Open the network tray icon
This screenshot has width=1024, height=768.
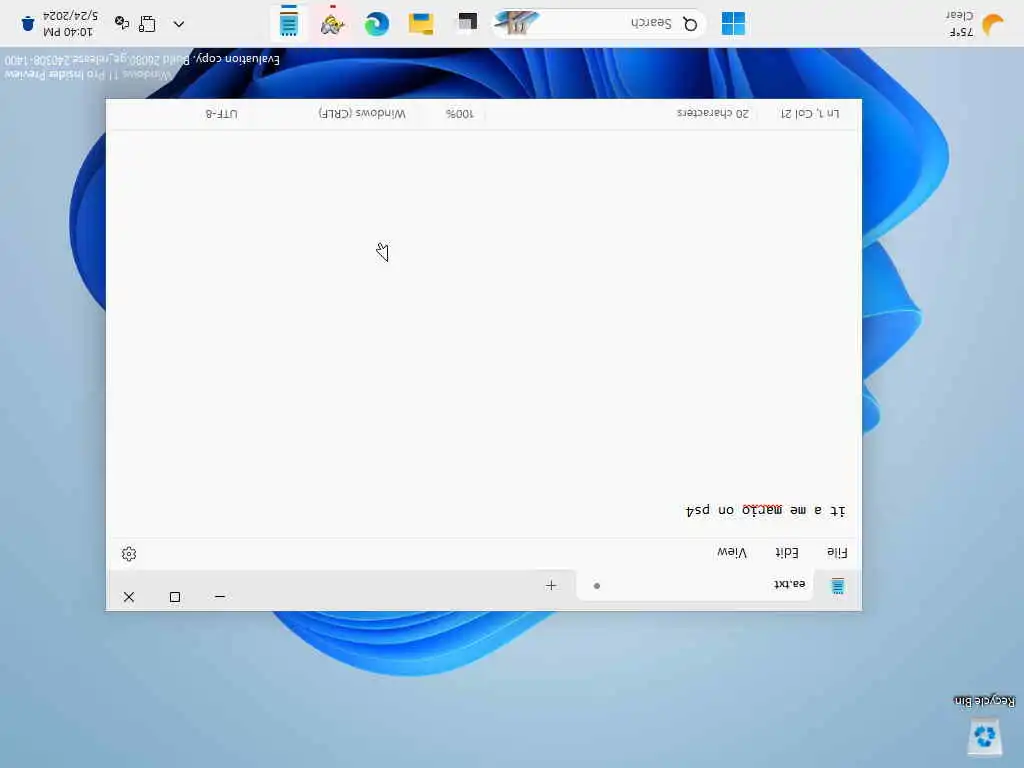click(x=121, y=23)
